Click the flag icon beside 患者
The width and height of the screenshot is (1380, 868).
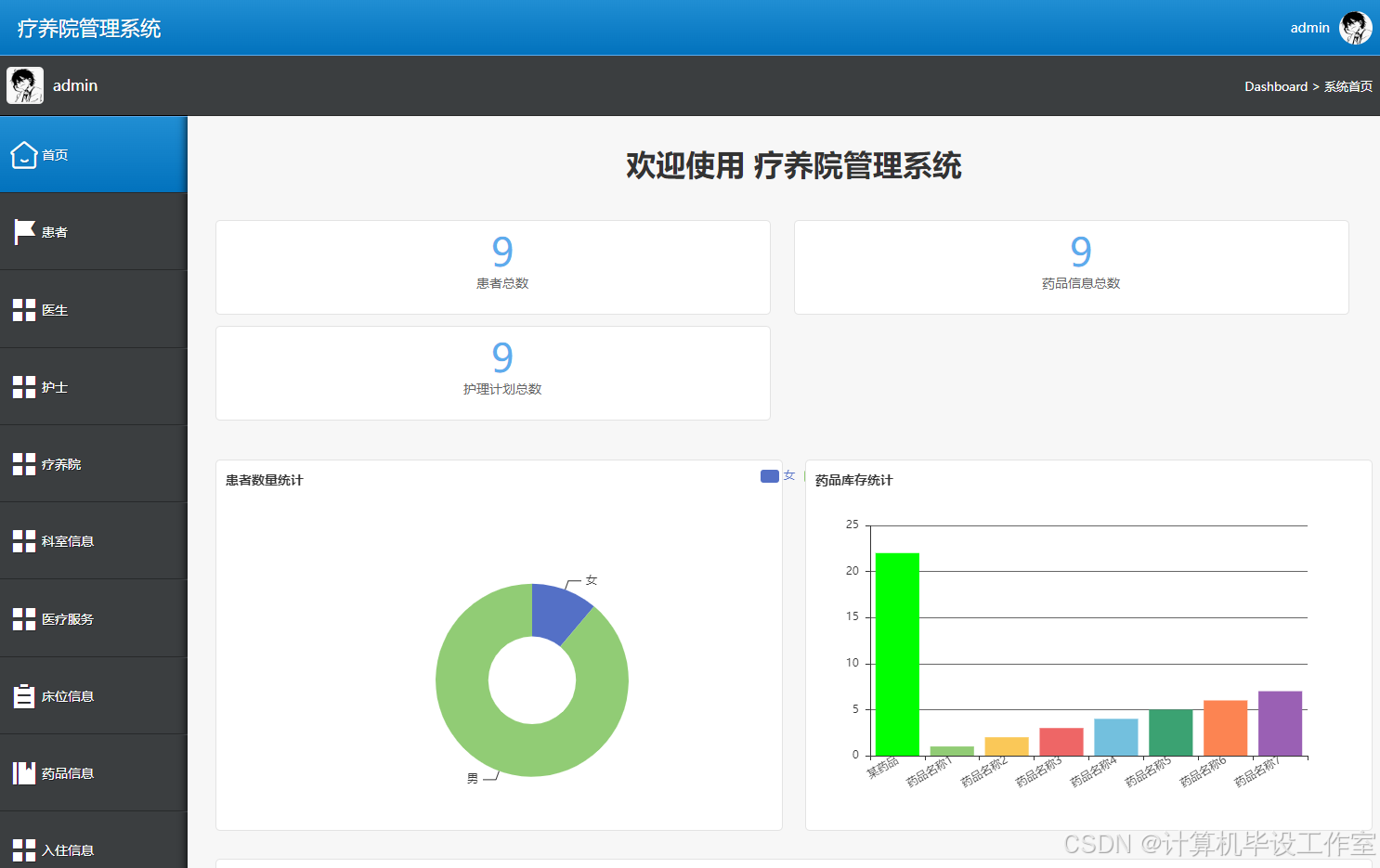(24, 232)
